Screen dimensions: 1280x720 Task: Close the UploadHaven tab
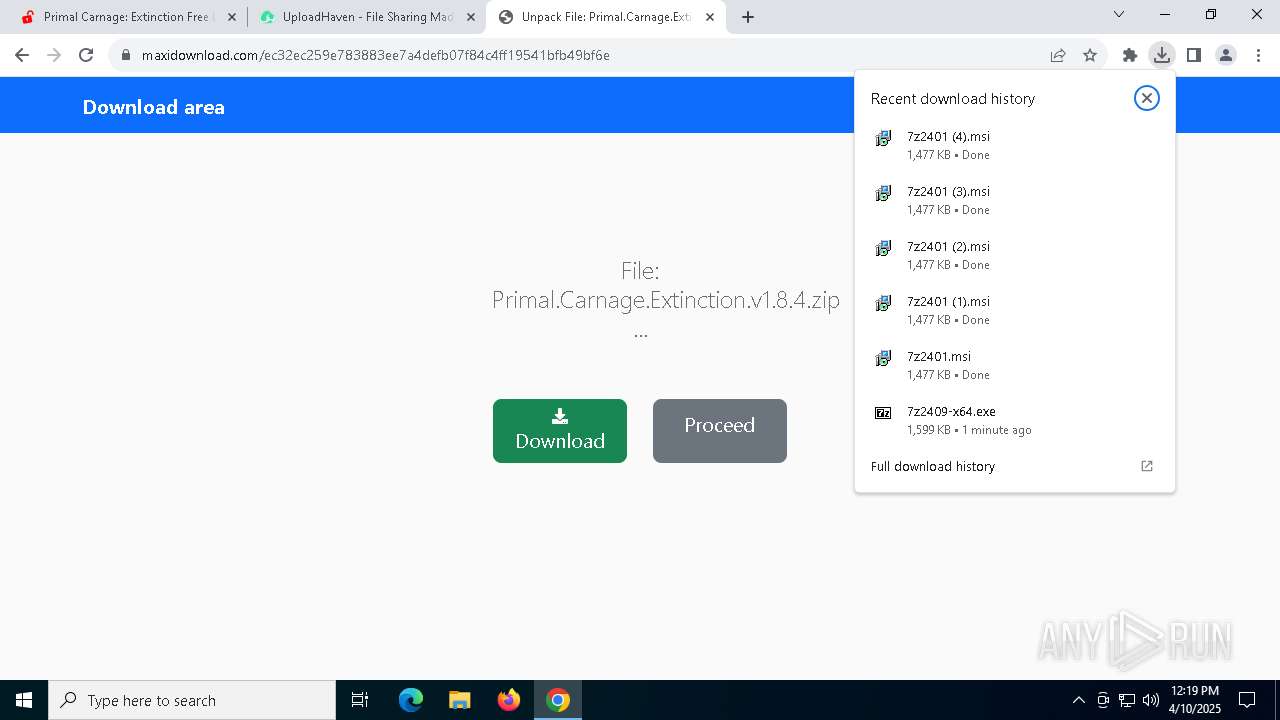(471, 17)
